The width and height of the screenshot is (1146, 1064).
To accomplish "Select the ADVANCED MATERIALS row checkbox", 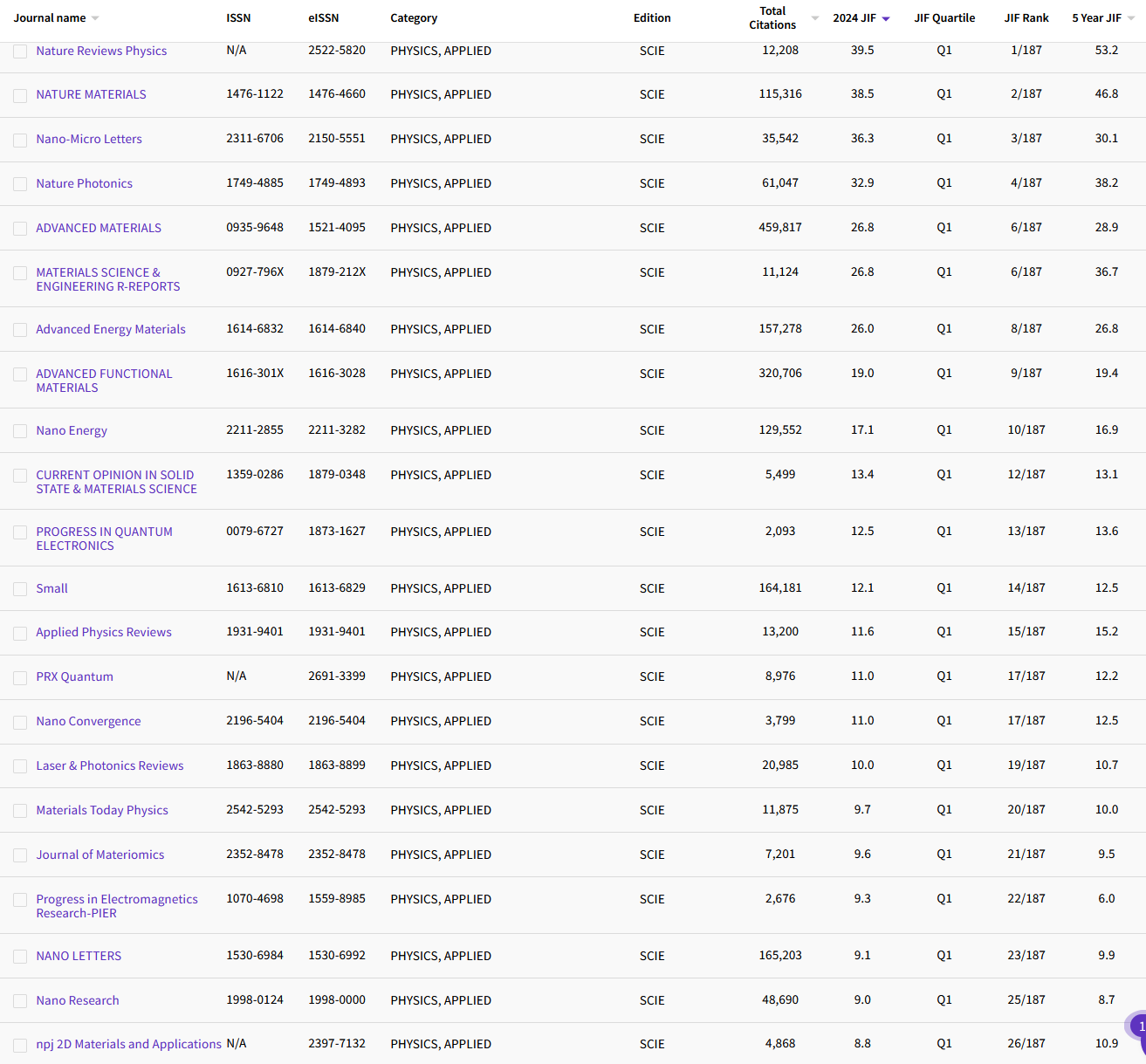I will point(20,229).
